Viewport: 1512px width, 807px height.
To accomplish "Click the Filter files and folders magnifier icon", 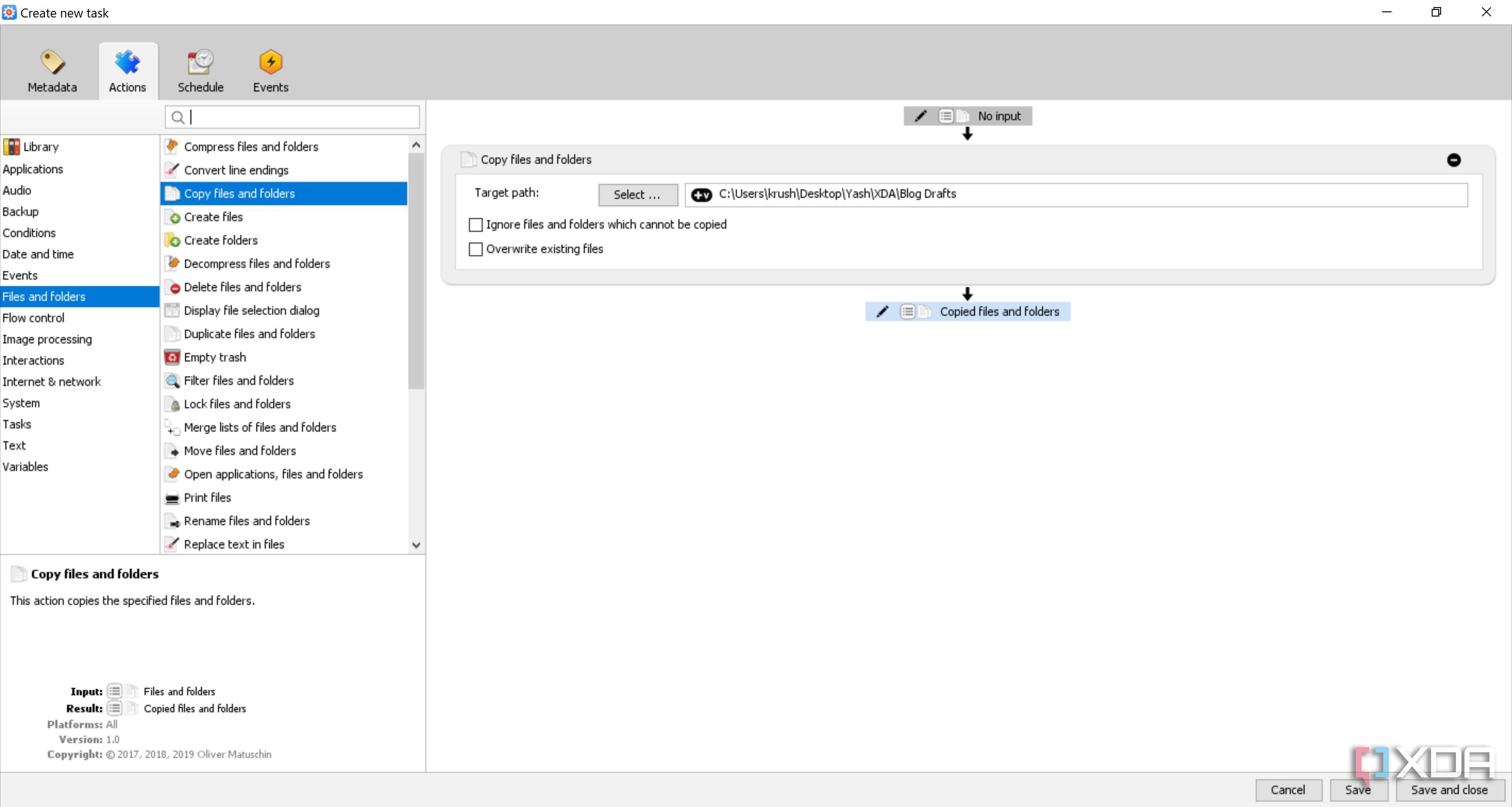I will pos(172,381).
